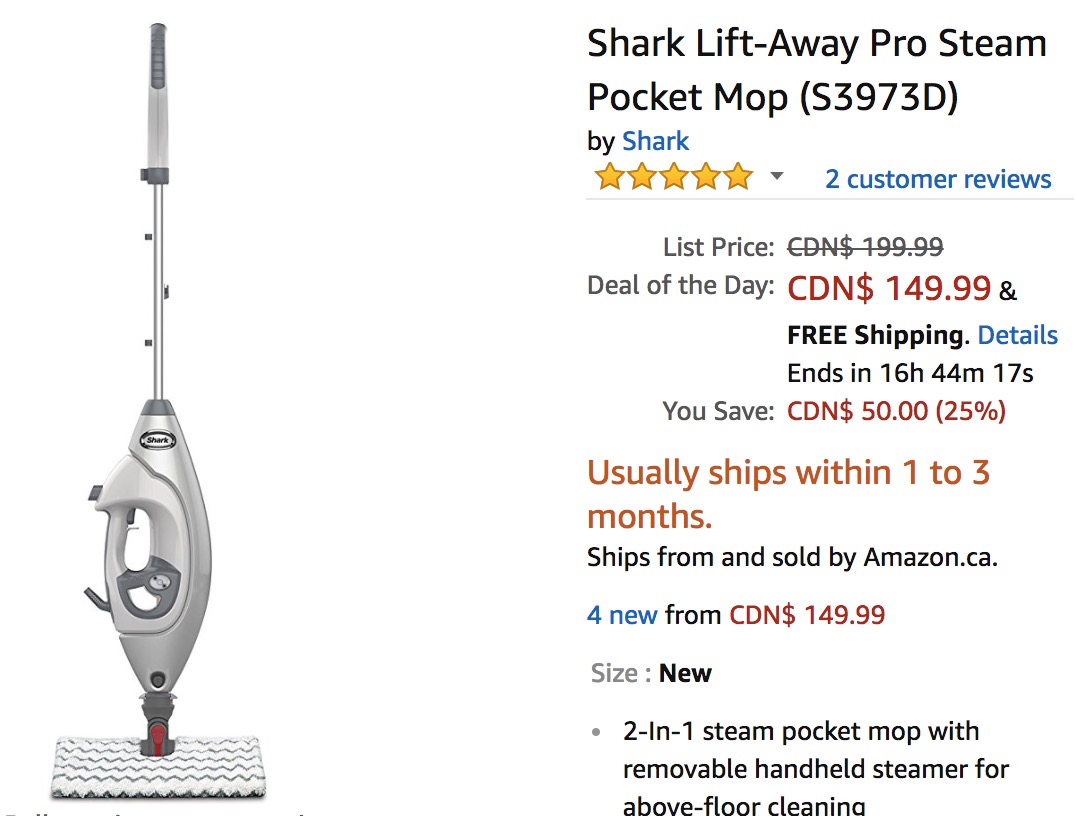Click the Shark logo on the mop
Screen dimensions: 1076x816
157,440
